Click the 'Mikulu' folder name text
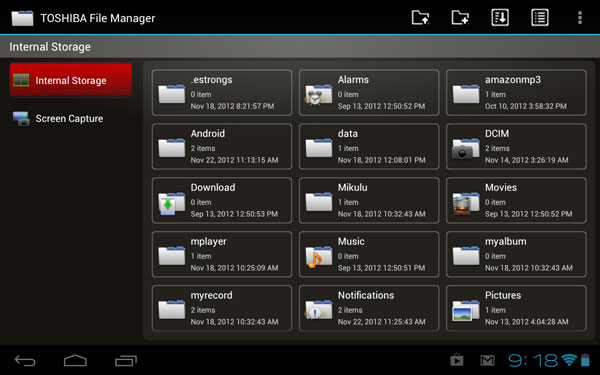The image size is (600, 375). point(352,188)
